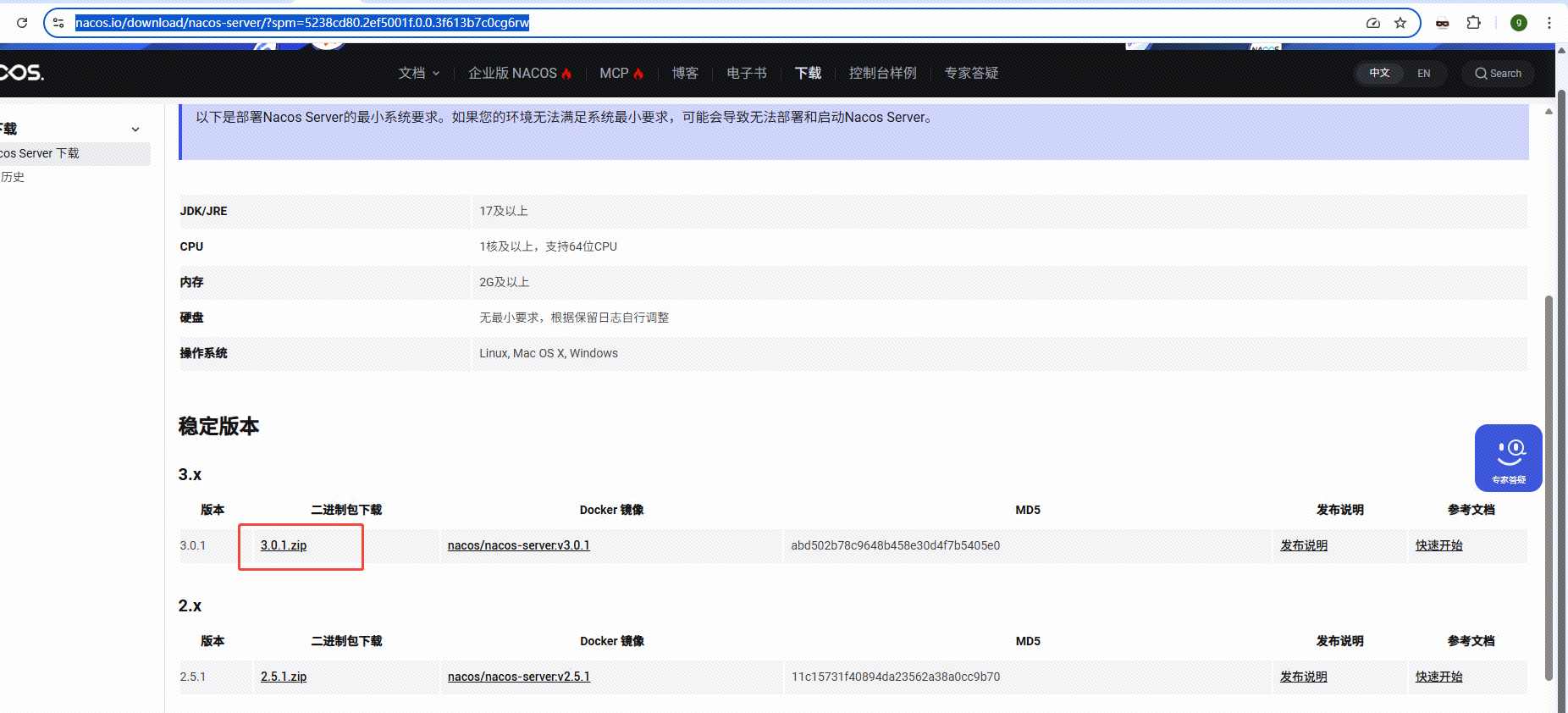This screenshot has height=713, width=1568.
Task: Click the CPU requirement row label
Action: click(191, 246)
